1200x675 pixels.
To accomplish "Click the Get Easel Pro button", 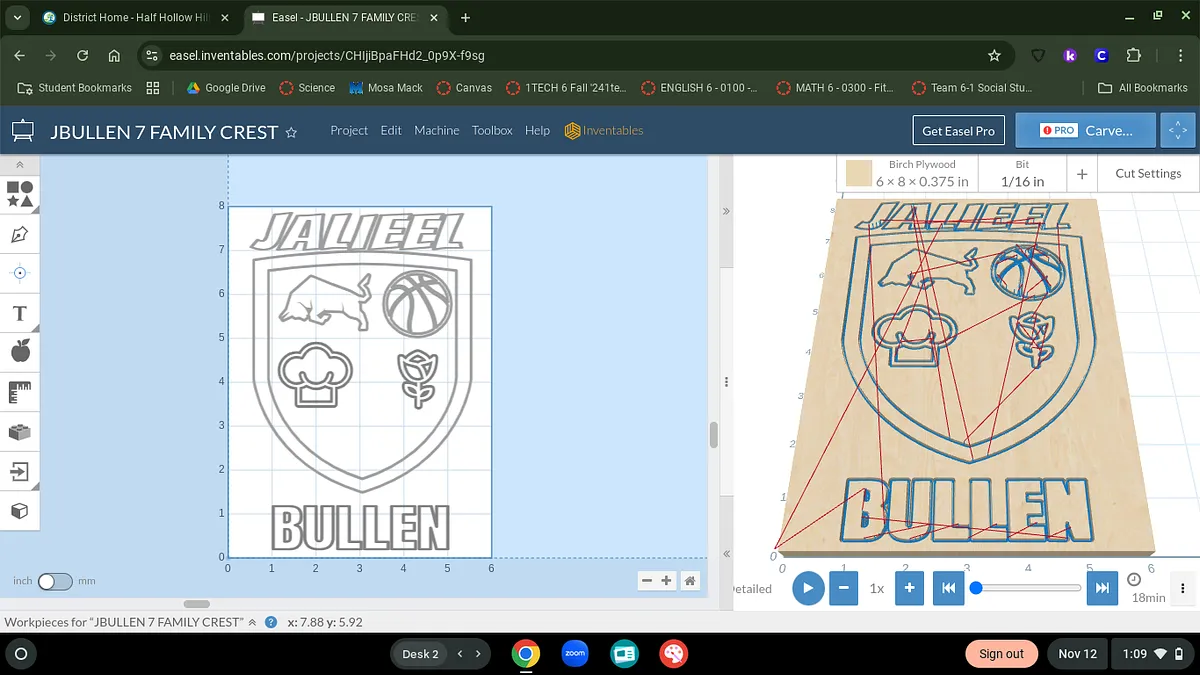I will coord(958,131).
